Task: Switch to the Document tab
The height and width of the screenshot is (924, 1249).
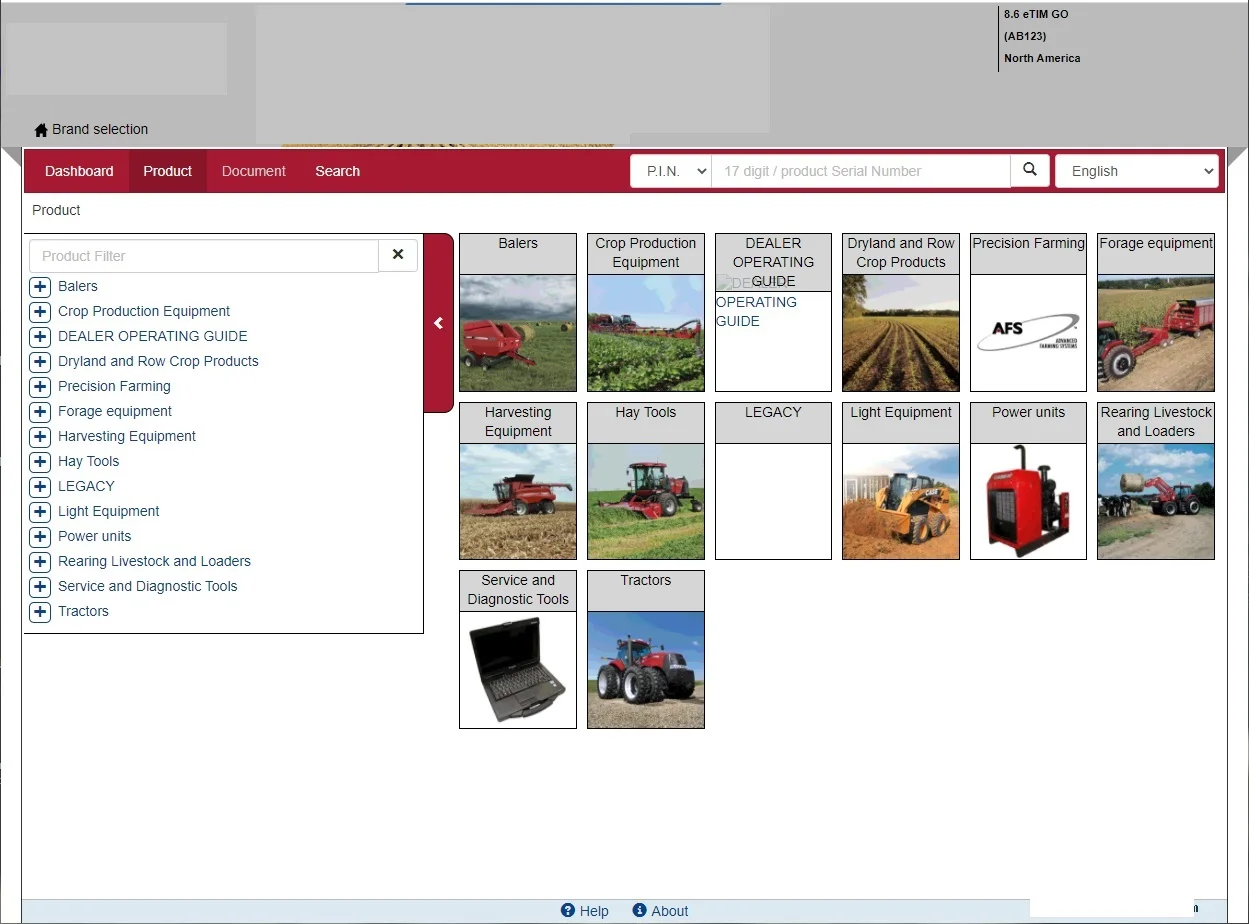Action: click(254, 171)
